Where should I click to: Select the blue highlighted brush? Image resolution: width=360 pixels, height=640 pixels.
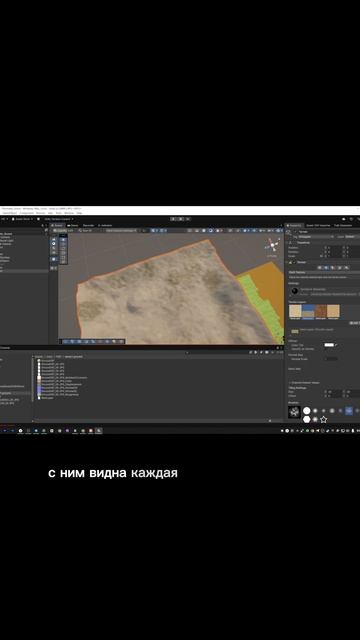pyautogui.click(x=349, y=411)
